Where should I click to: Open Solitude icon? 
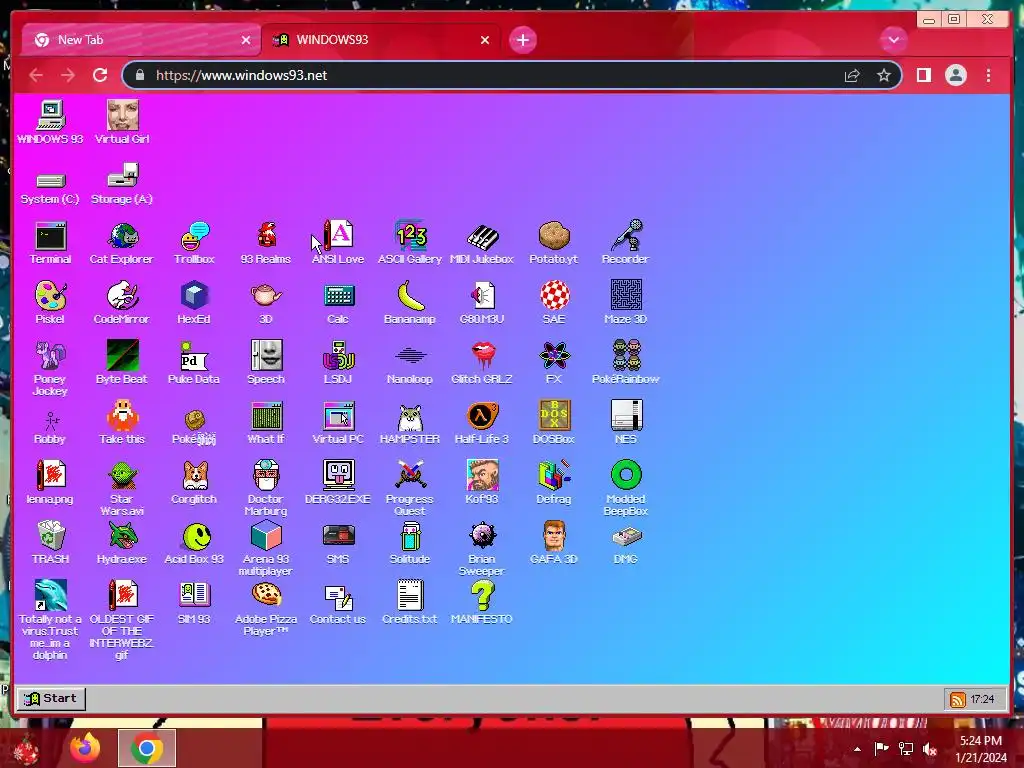[x=410, y=543]
